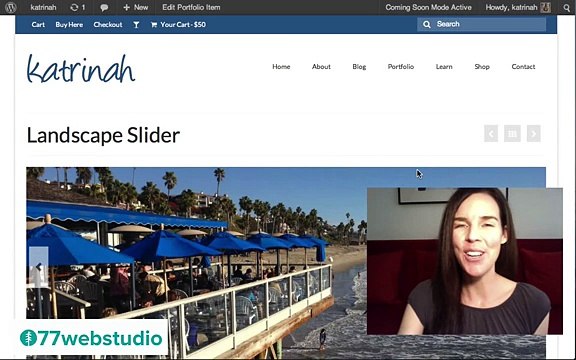Open the Shop menu item

[482, 66]
